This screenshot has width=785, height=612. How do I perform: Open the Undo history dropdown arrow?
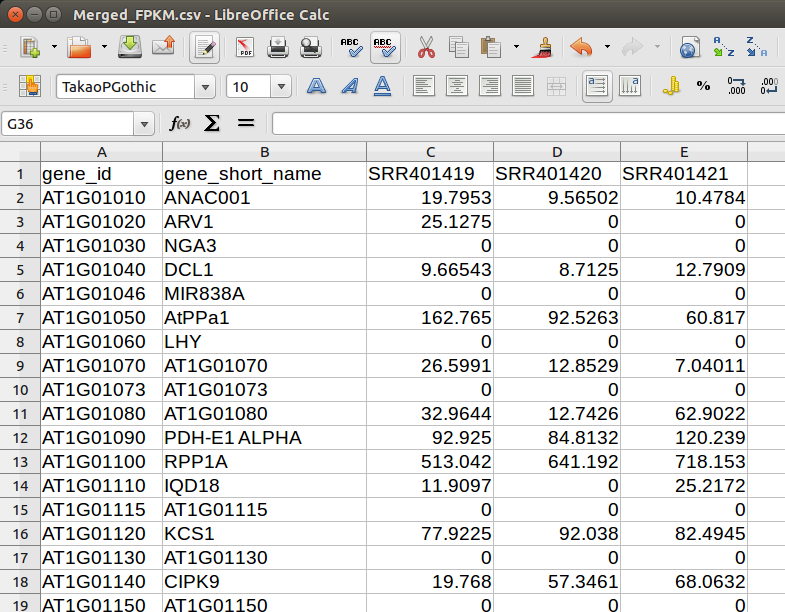pyautogui.click(x=607, y=47)
